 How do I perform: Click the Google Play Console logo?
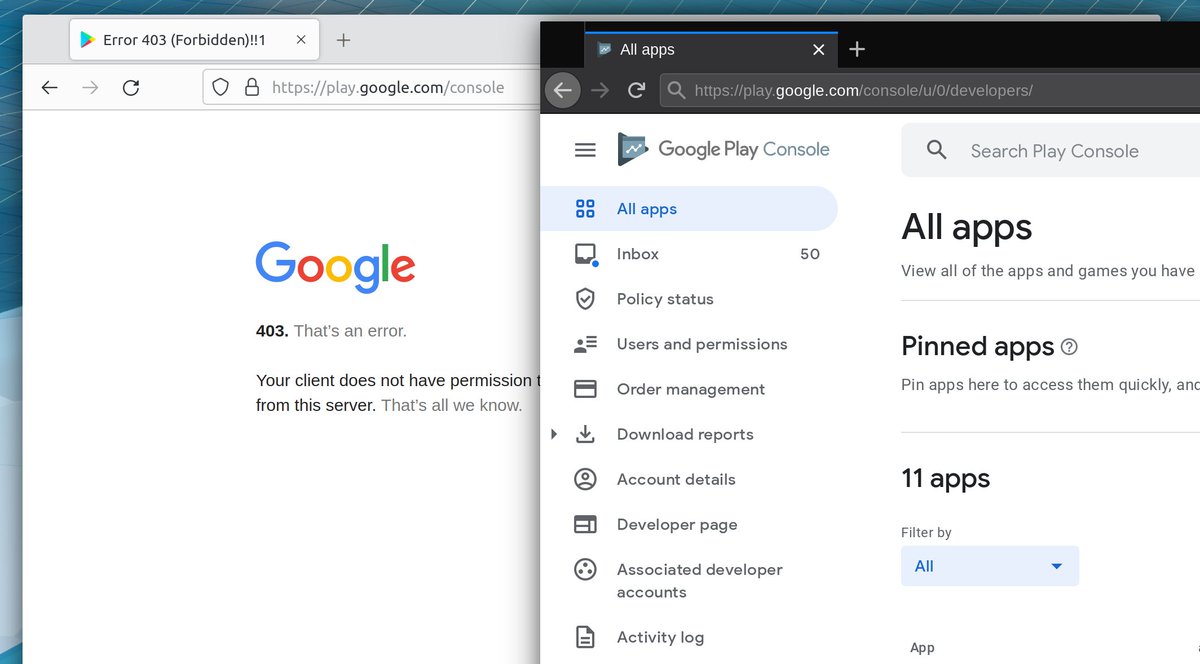coord(724,149)
